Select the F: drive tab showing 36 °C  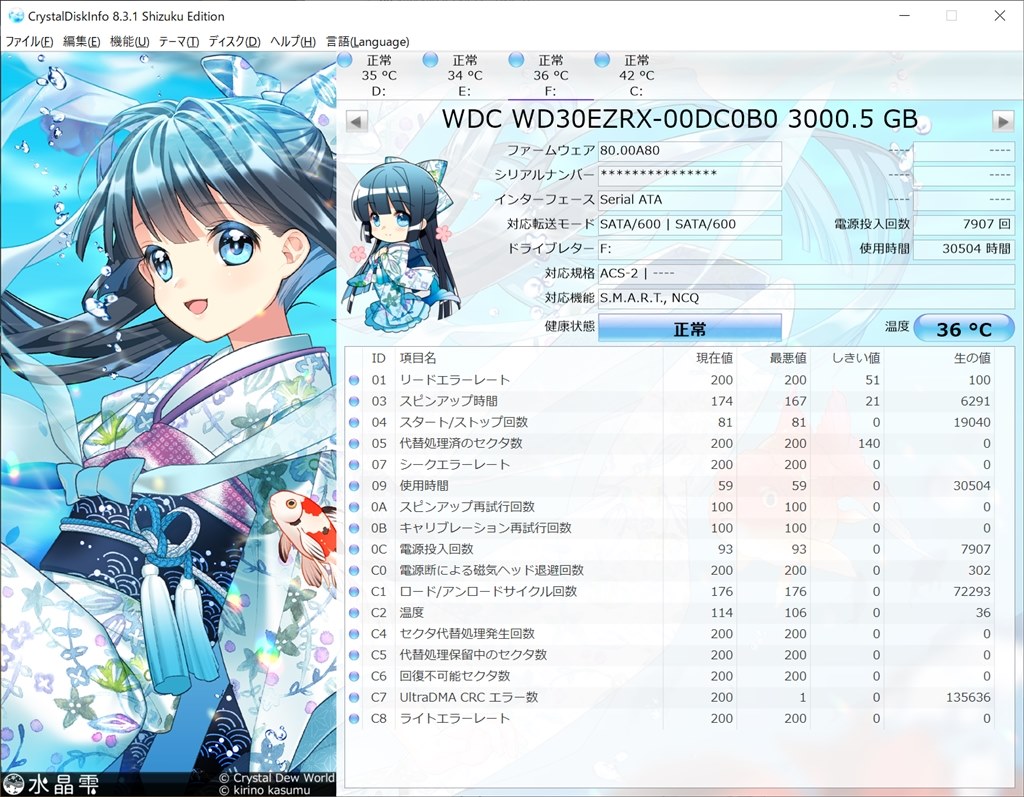click(551, 76)
